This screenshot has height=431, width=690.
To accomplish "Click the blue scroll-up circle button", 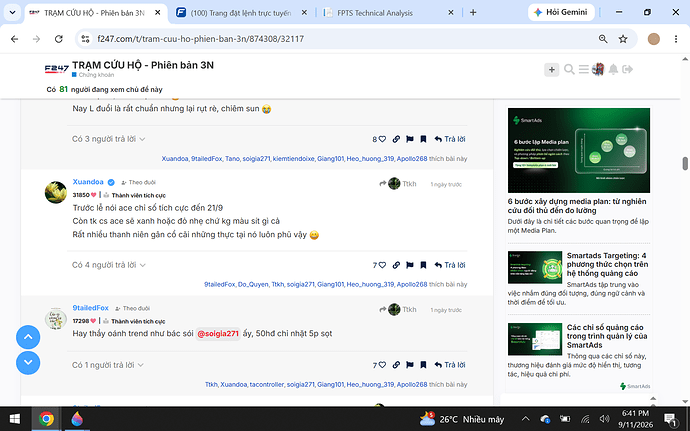I will coord(28,337).
